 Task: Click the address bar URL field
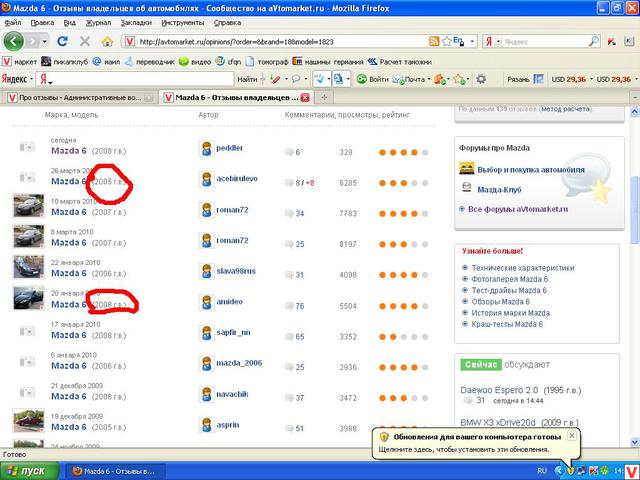coord(282,42)
